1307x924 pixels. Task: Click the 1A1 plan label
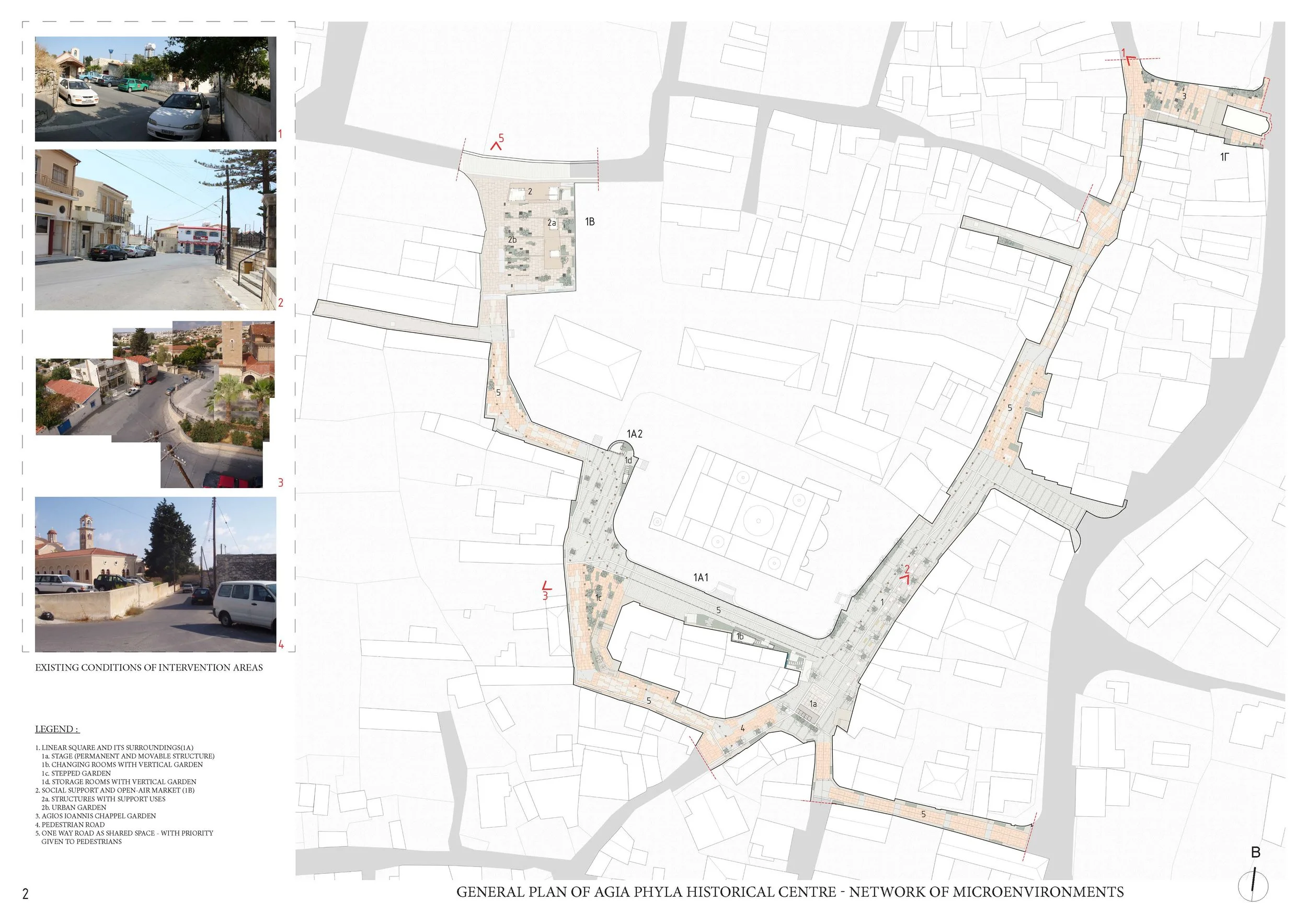tap(701, 577)
